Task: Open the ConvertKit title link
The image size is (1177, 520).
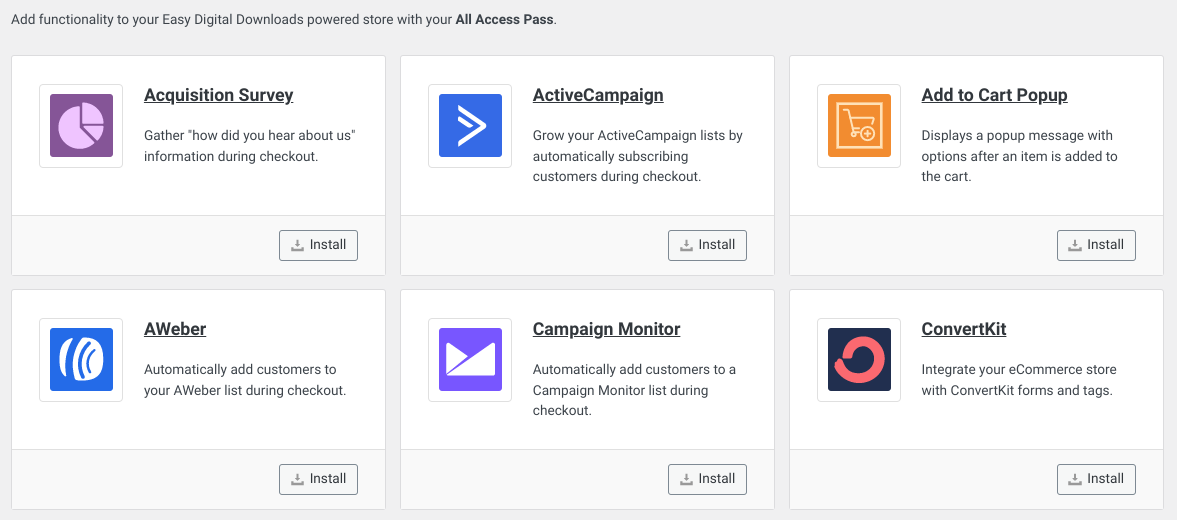Action: pos(964,330)
